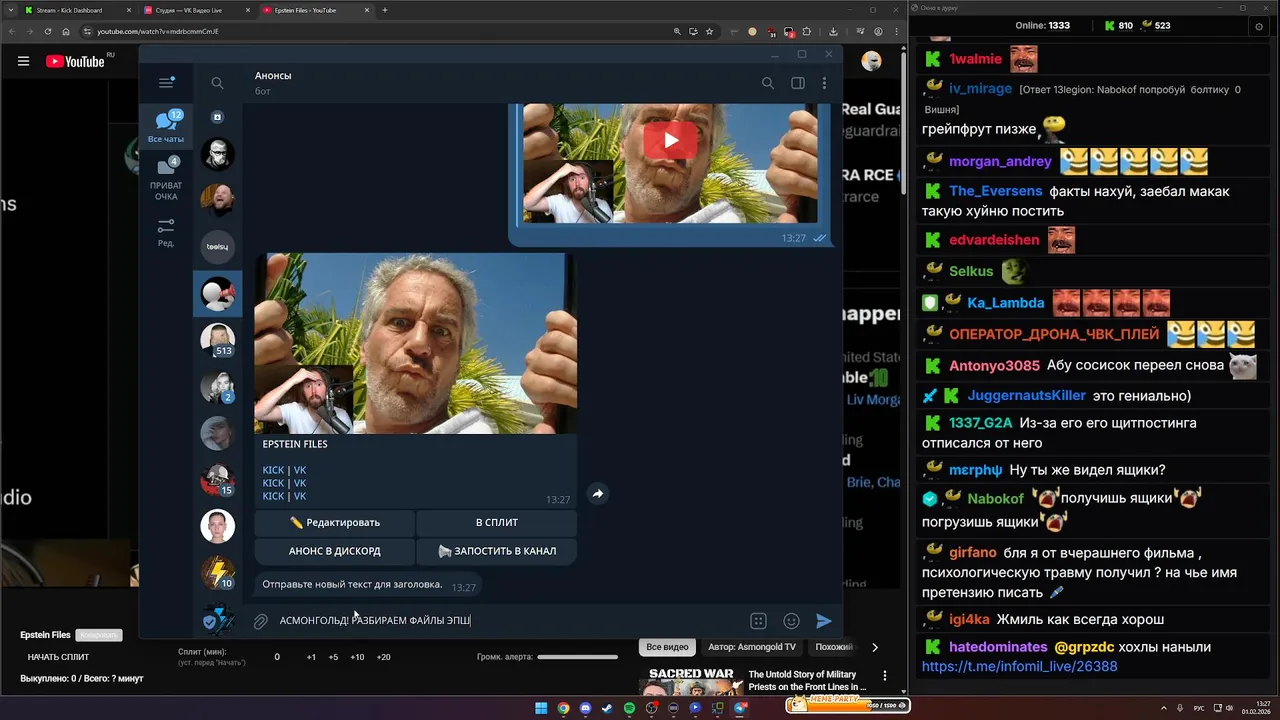Click username Nabokof in chat
This screenshot has width=1280, height=720.
click(x=995, y=498)
